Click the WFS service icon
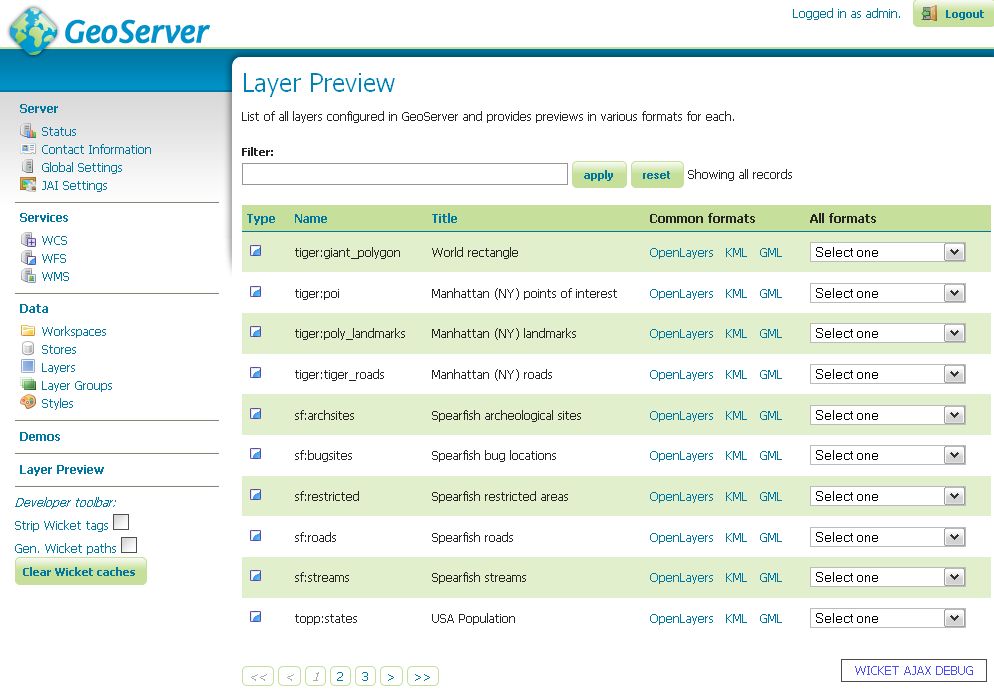 click(28, 257)
